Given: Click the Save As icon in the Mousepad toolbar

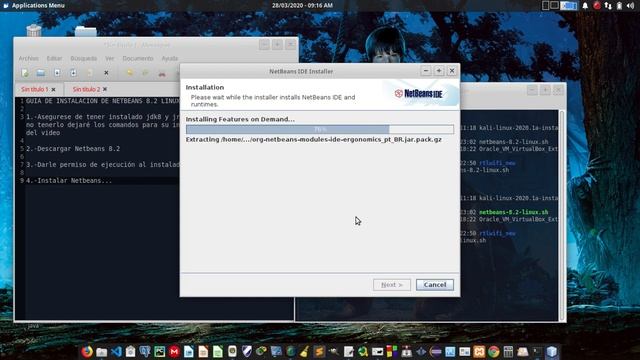Looking at the screenshot, I should 73,73.
